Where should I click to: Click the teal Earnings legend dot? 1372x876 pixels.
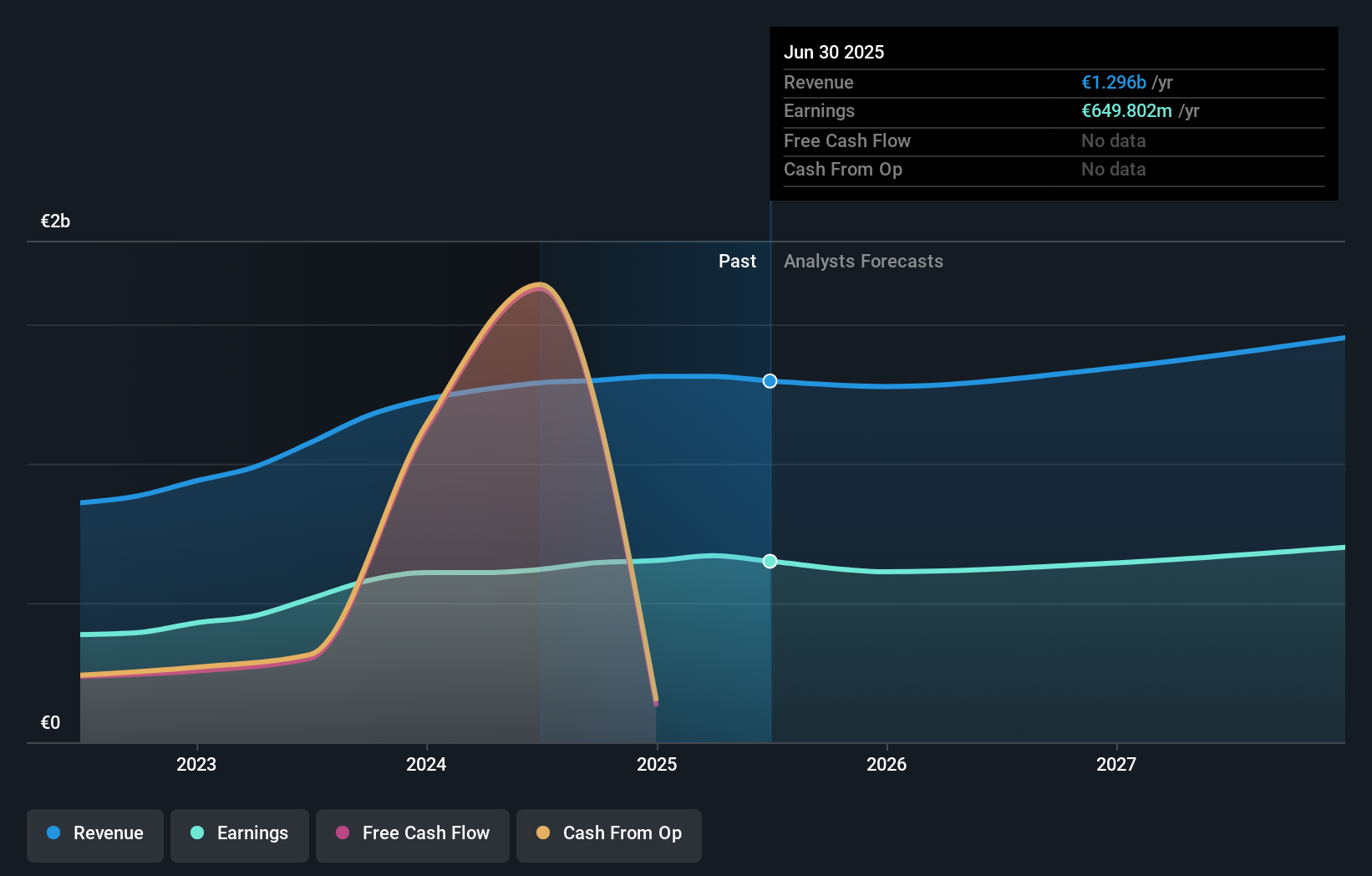pos(197,833)
